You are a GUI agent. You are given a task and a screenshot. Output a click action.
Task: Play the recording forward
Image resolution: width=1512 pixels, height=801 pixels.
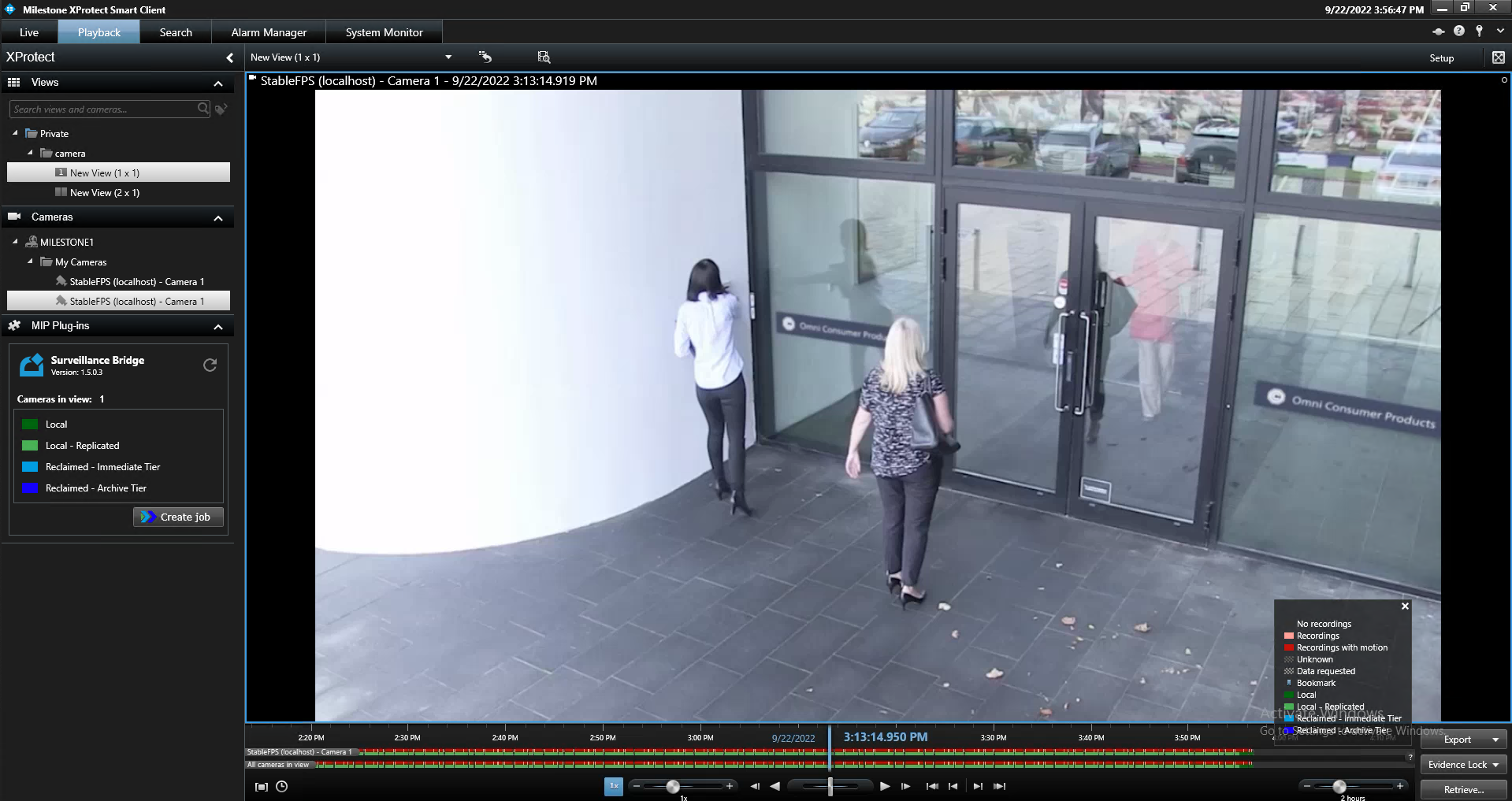click(885, 786)
